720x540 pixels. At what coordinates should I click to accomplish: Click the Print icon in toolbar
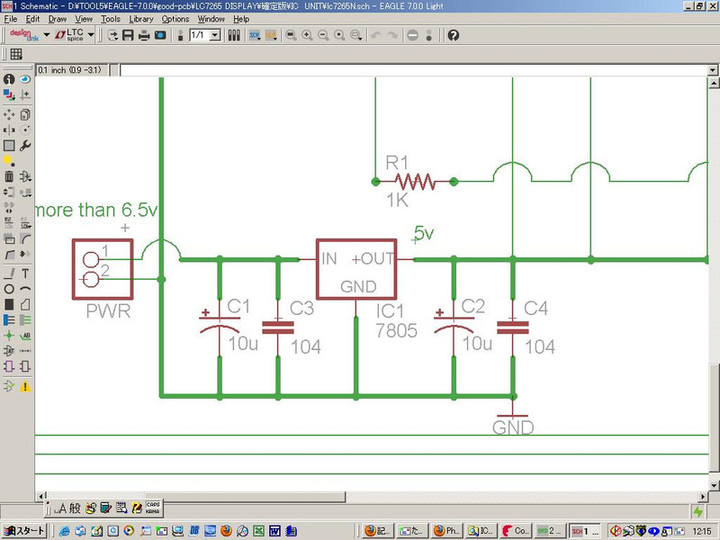point(144,36)
